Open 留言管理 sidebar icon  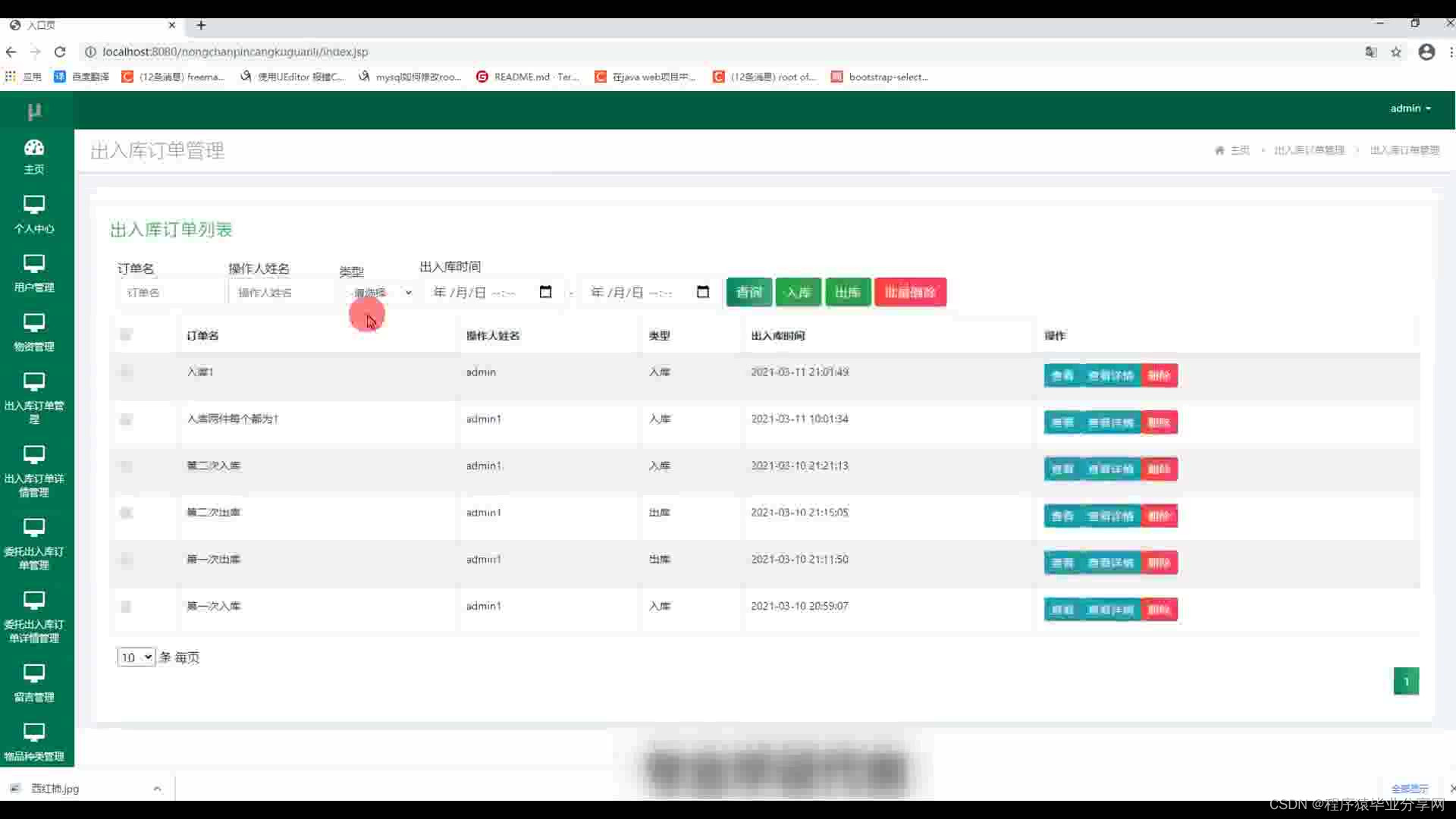pyautogui.click(x=34, y=673)
